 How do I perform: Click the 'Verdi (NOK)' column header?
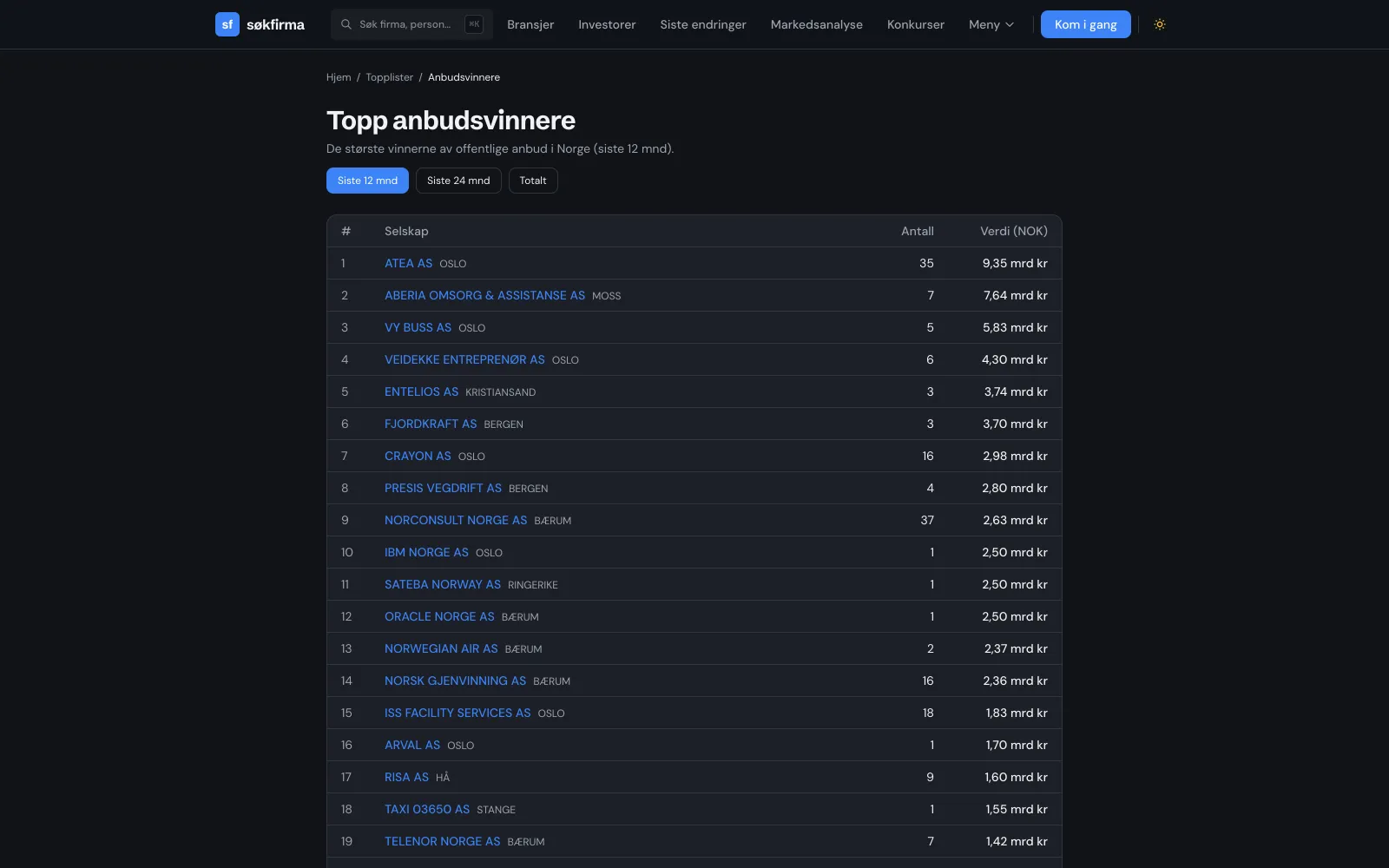coord(1014,231)
